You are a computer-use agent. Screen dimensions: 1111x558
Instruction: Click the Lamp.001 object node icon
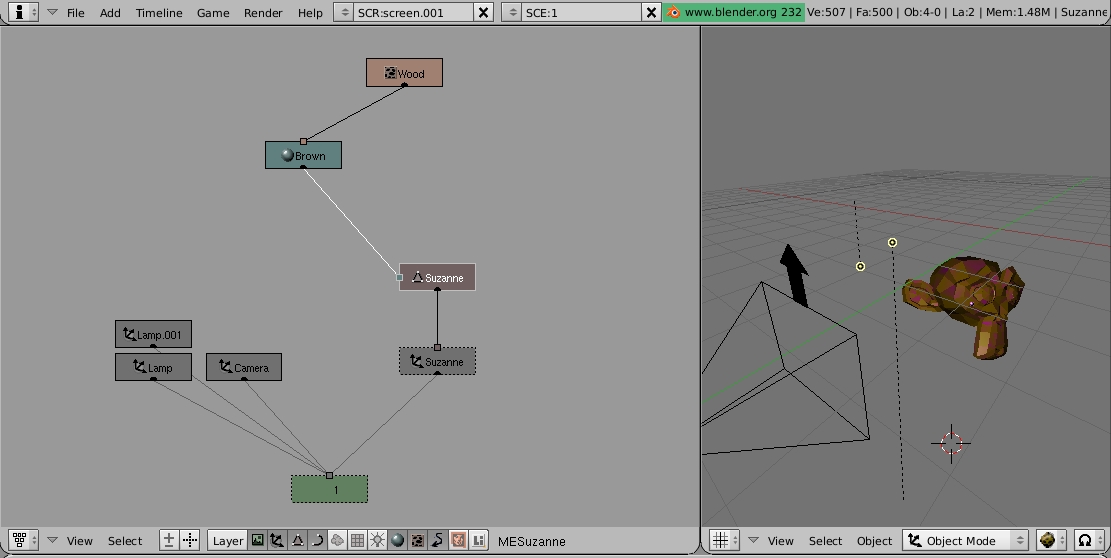129,334
